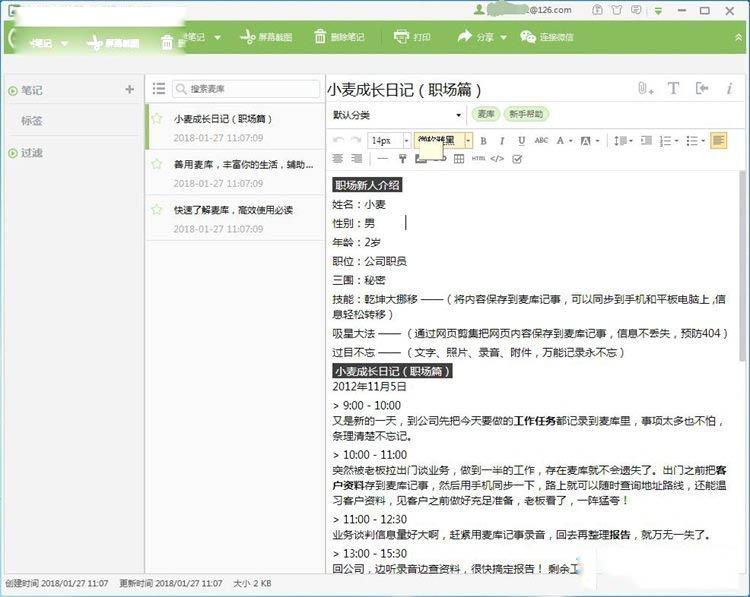The height and width of the screenshot is (597, 750).
Task: Click the list view icon beside search
Action: tap(159, 88)
